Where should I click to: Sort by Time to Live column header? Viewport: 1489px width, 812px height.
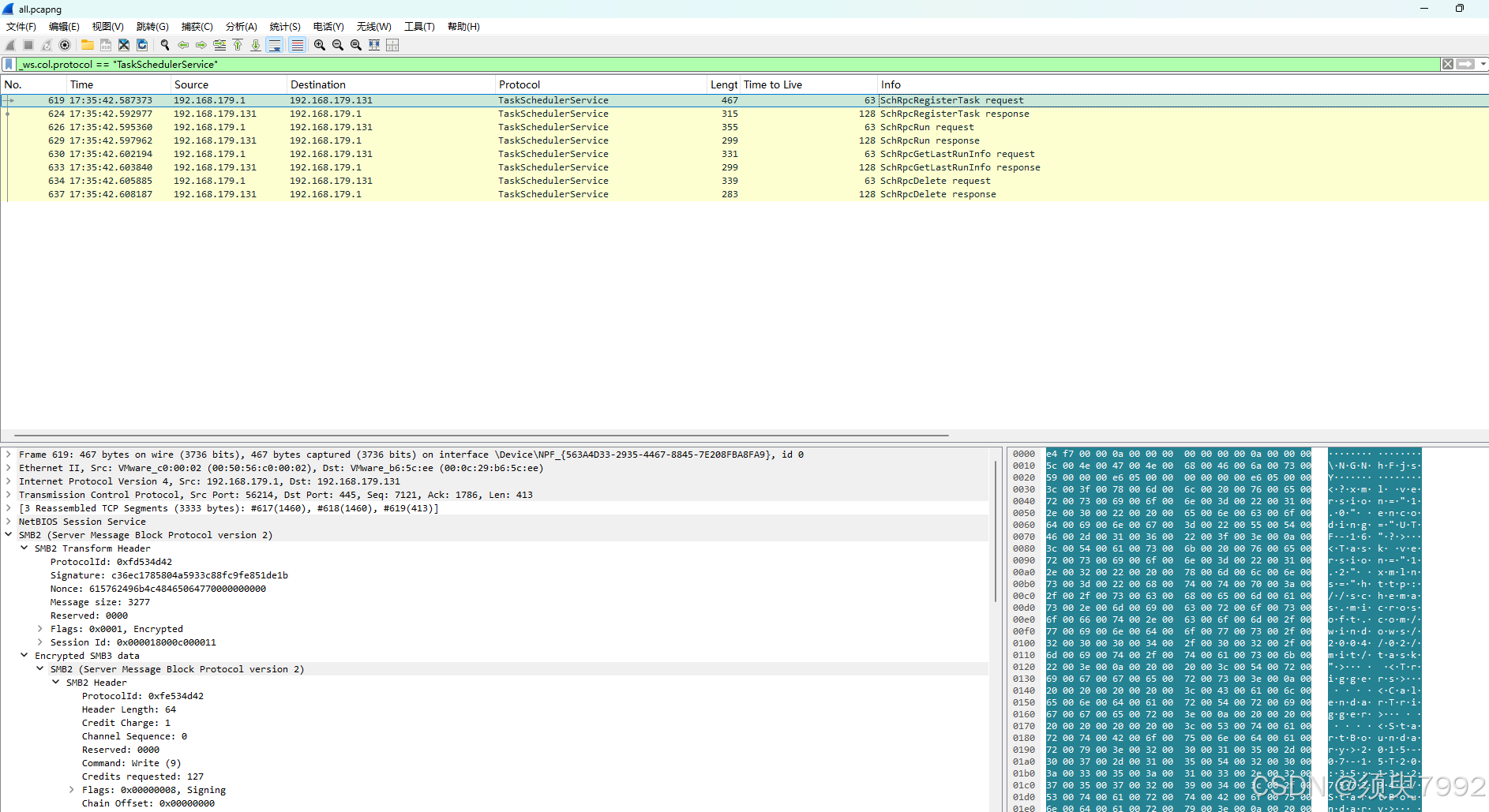(x=809, y=84)
